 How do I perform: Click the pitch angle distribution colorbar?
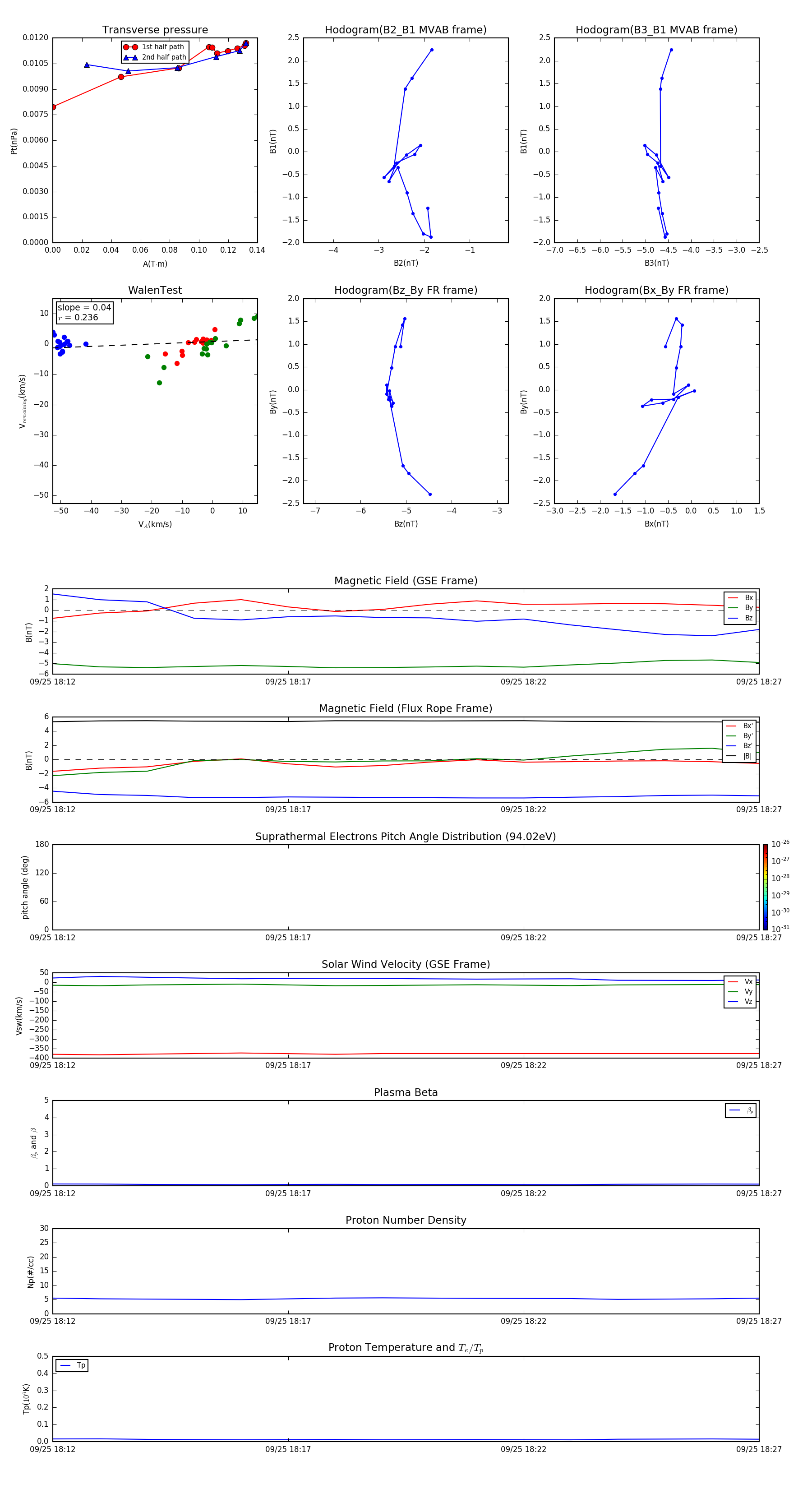765,887
